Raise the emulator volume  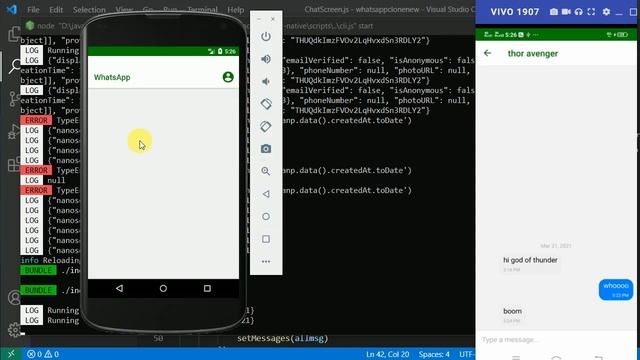pos(266,59)
